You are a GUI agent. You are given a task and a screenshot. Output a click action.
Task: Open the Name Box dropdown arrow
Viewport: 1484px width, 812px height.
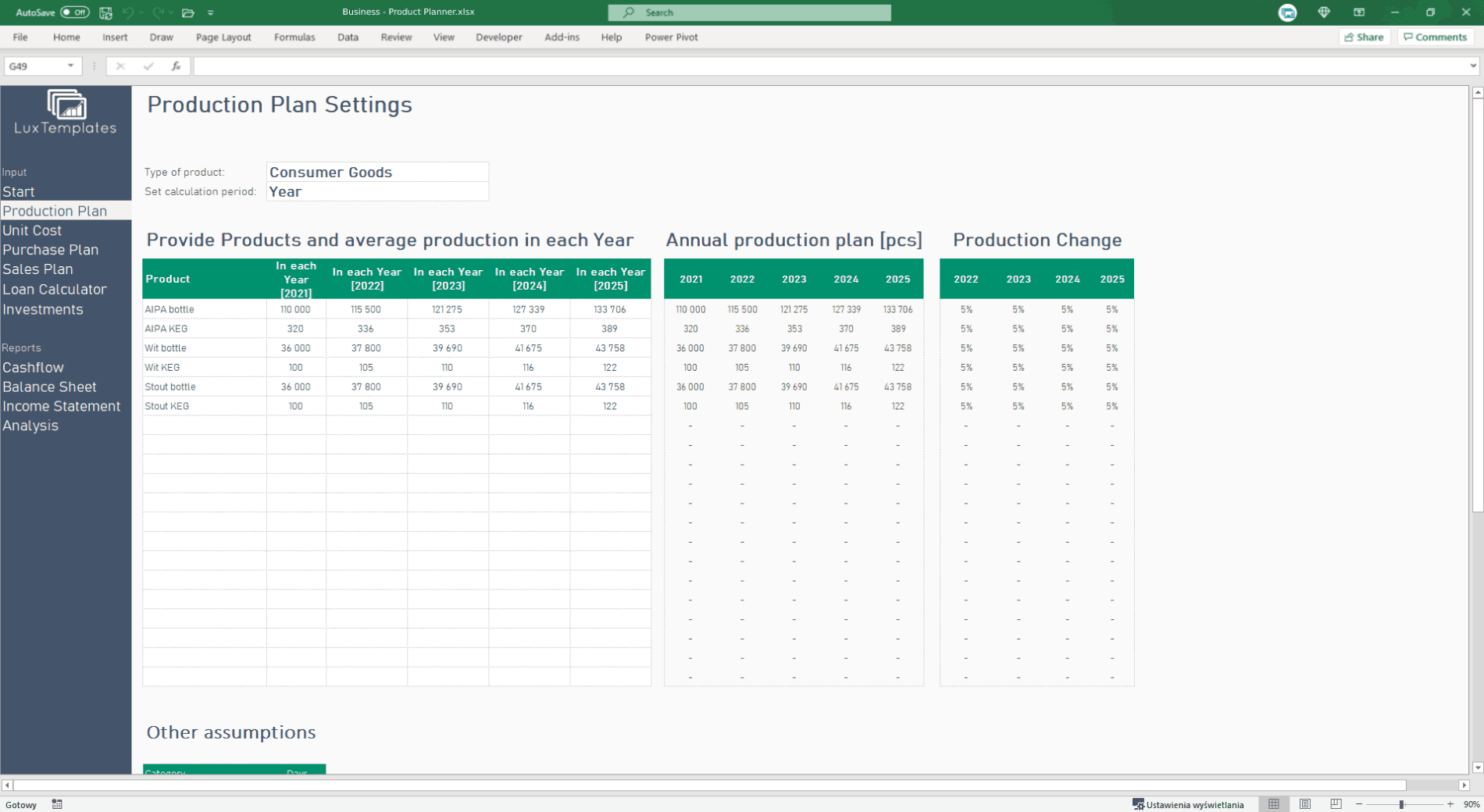click(70, 66)
